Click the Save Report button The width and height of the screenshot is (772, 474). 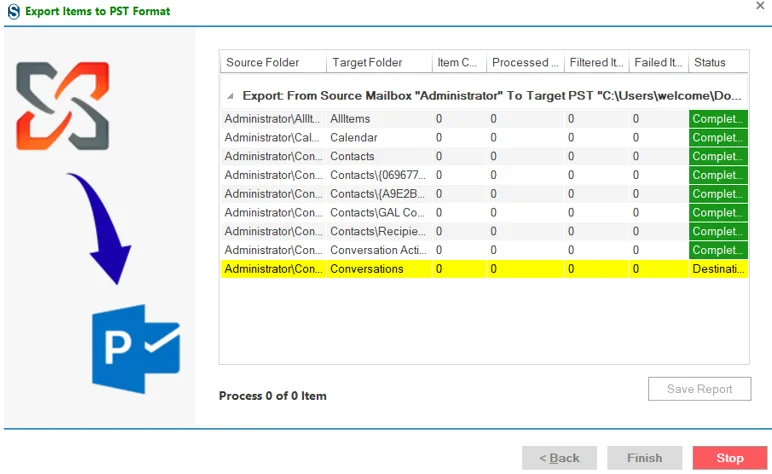coord(699,389)
